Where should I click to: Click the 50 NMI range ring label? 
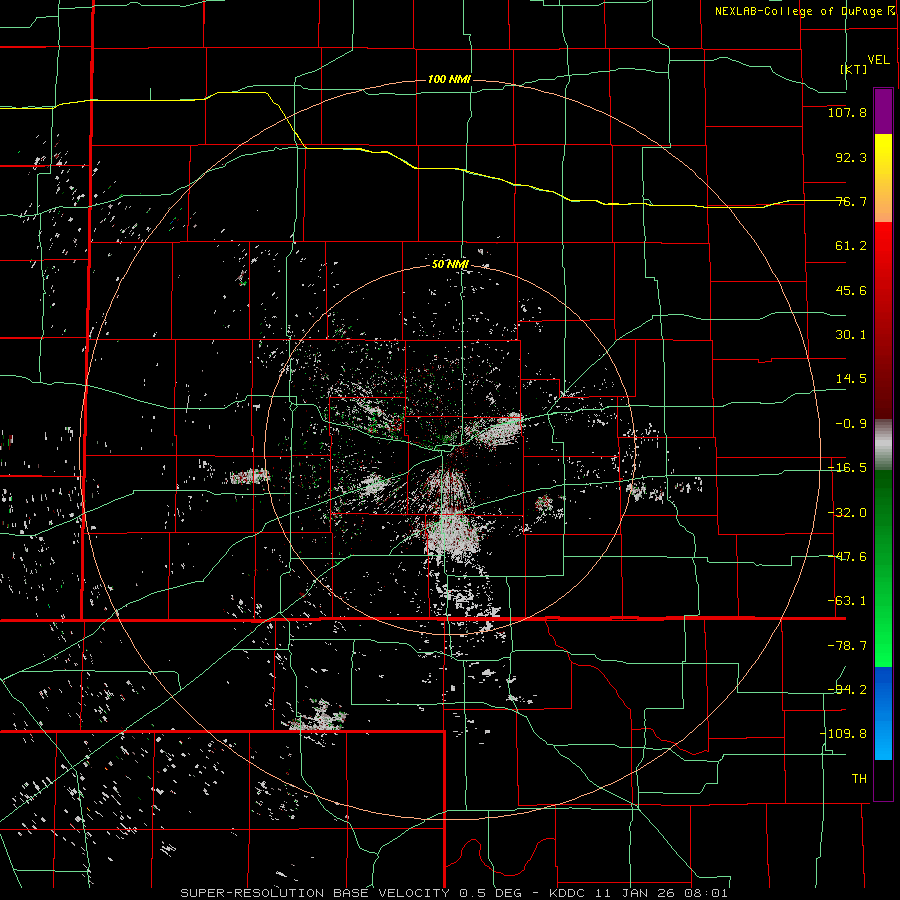(451, 264)
